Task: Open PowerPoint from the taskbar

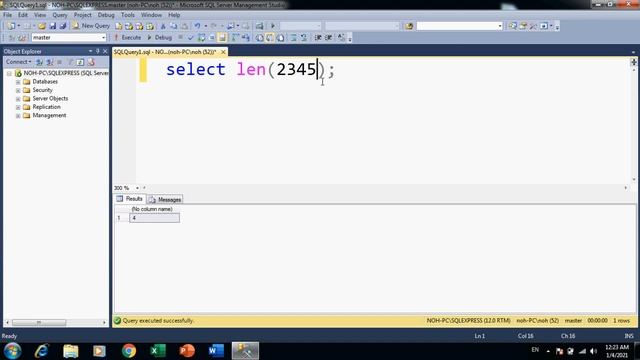Action: point(187,351)
